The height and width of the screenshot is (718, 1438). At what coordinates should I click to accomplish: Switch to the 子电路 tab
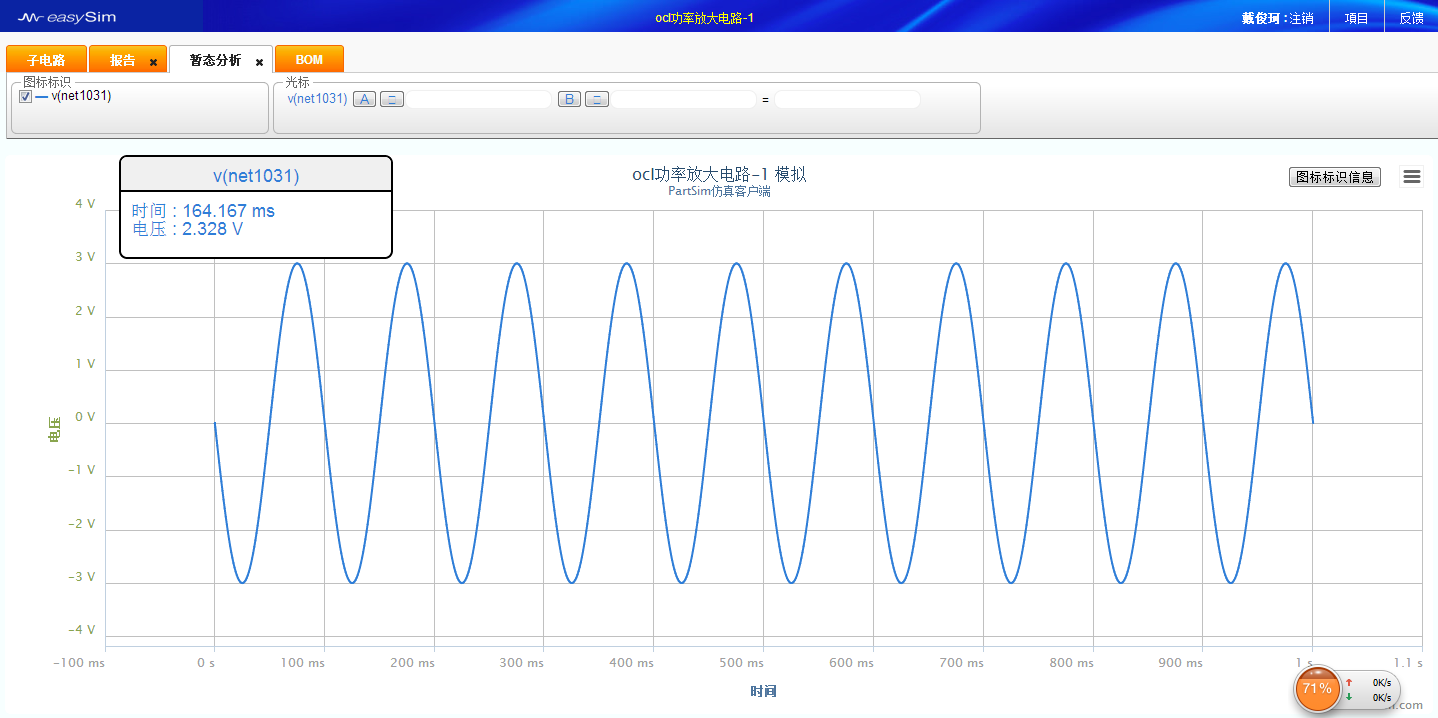[46, 60]
